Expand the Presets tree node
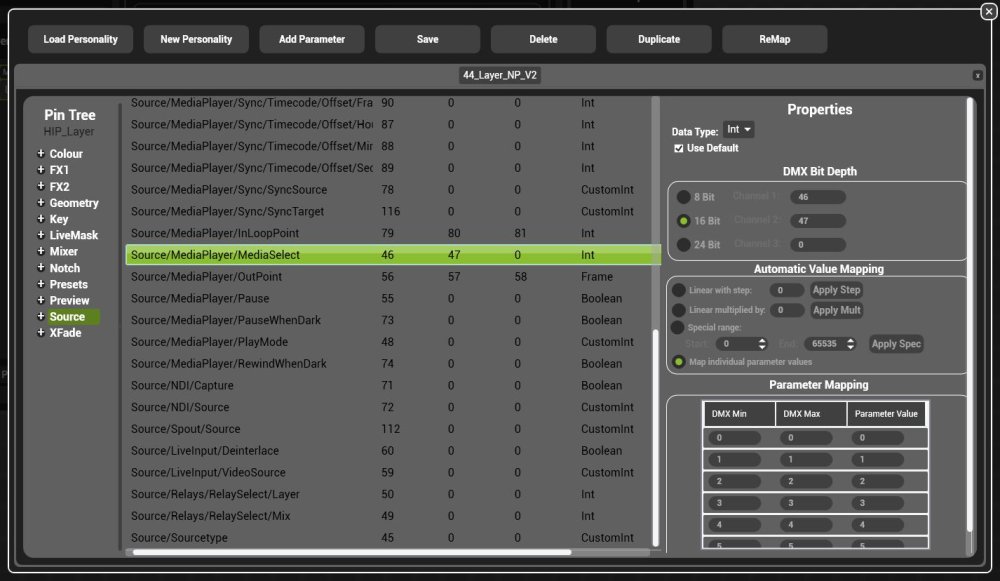 click(41, 284)
